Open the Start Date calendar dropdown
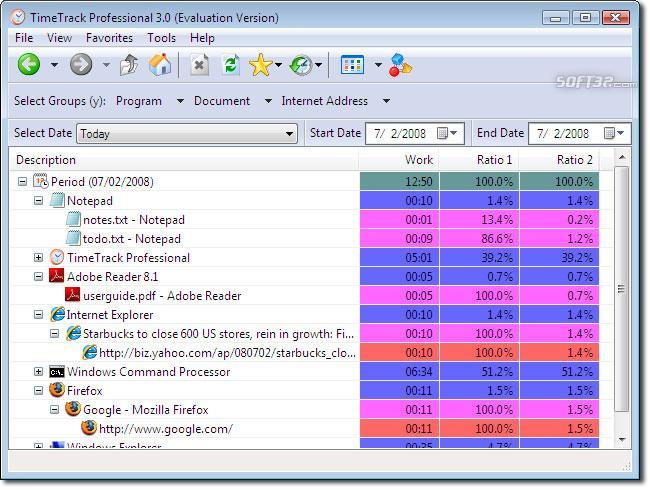Screen dimensions: 650x490 point(447,133)
